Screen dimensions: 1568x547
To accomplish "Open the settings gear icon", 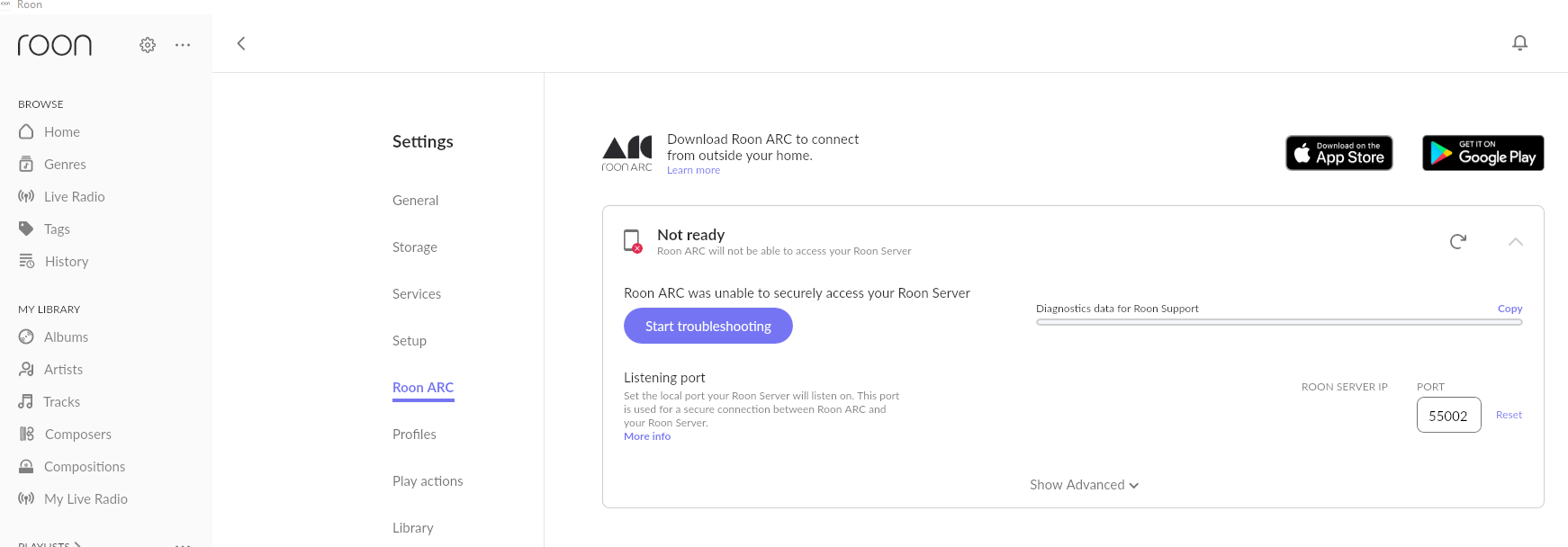I will [148, 45].
